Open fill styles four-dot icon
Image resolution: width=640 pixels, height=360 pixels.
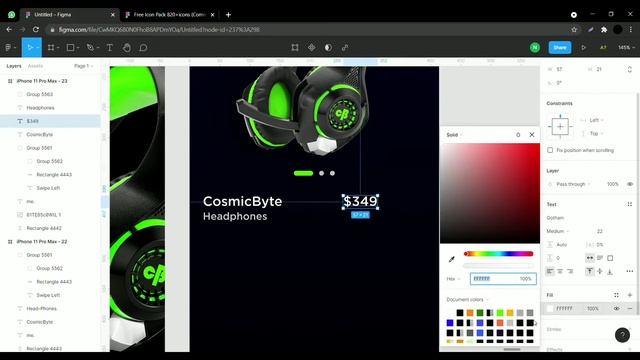(616, 295)
